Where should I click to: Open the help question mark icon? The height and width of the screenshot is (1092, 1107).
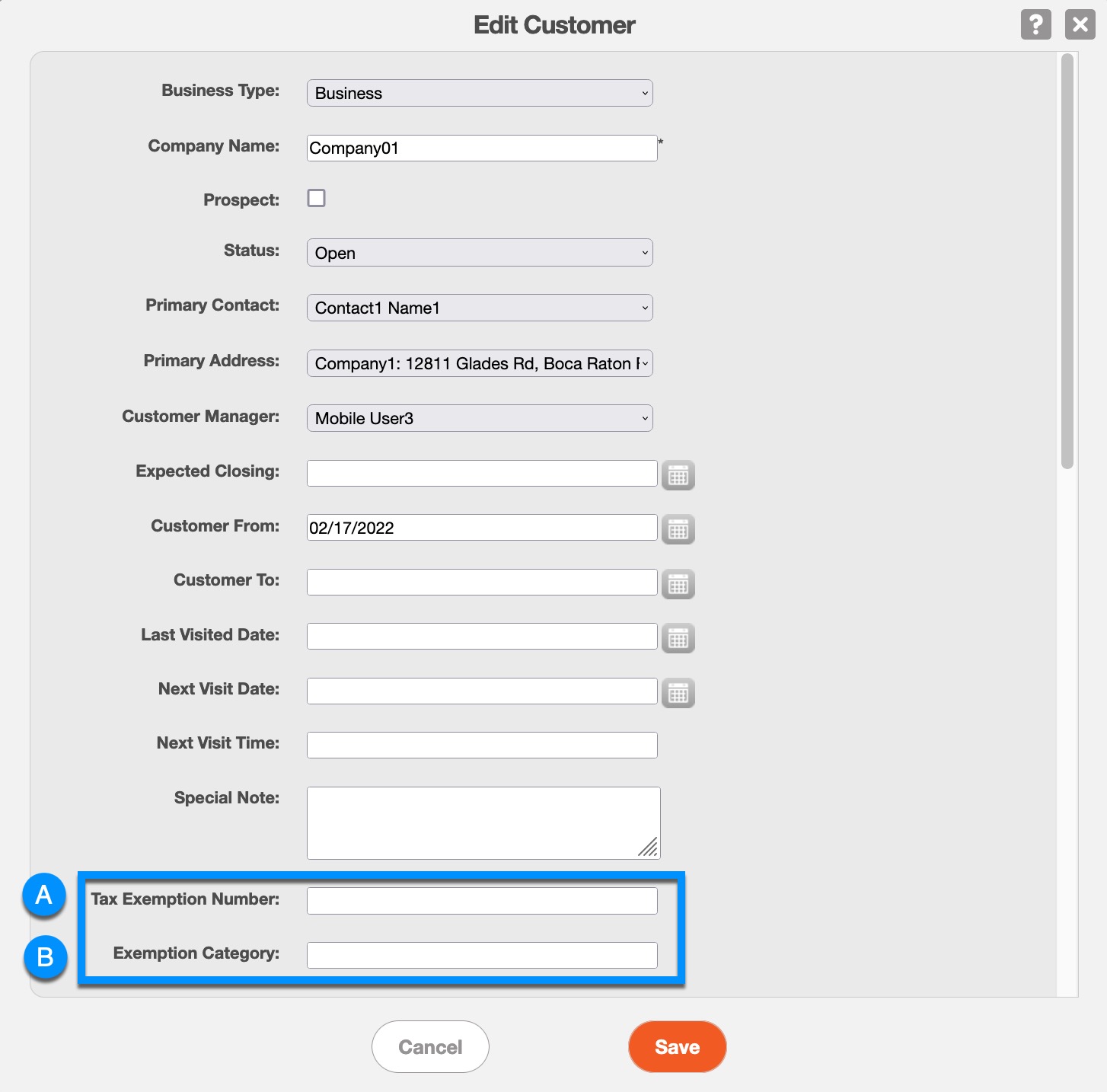(x=1035, y=24)
